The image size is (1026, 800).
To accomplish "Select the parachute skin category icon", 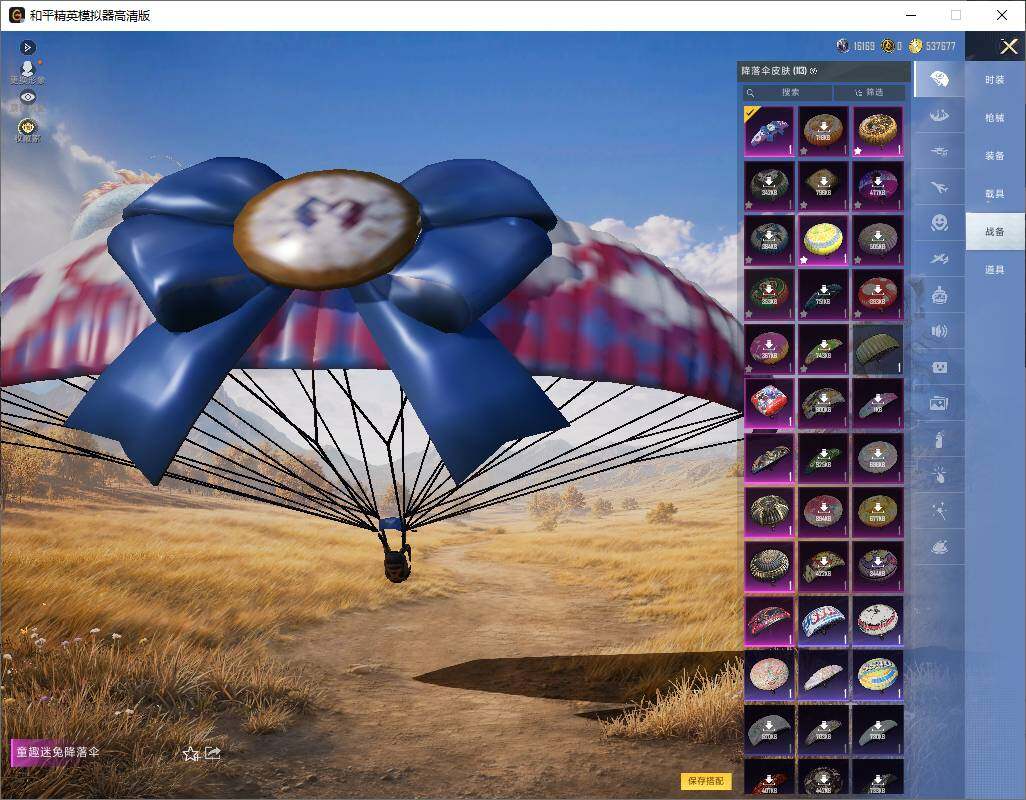I will [939, 79].
